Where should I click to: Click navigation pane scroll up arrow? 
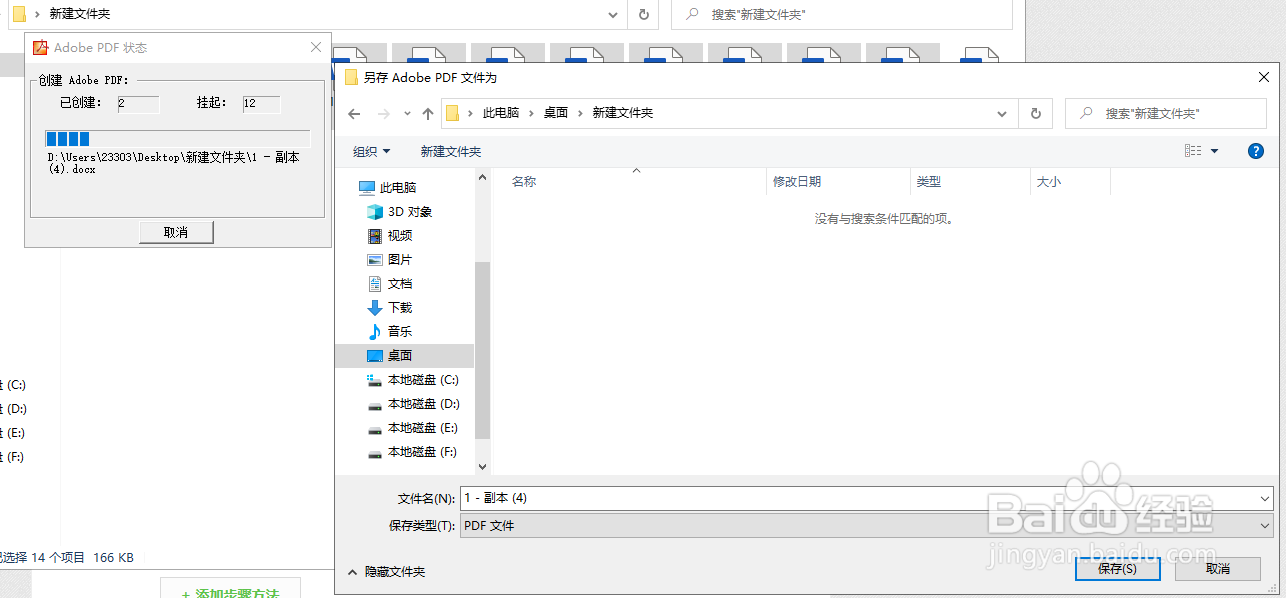[x=483, y=178]
